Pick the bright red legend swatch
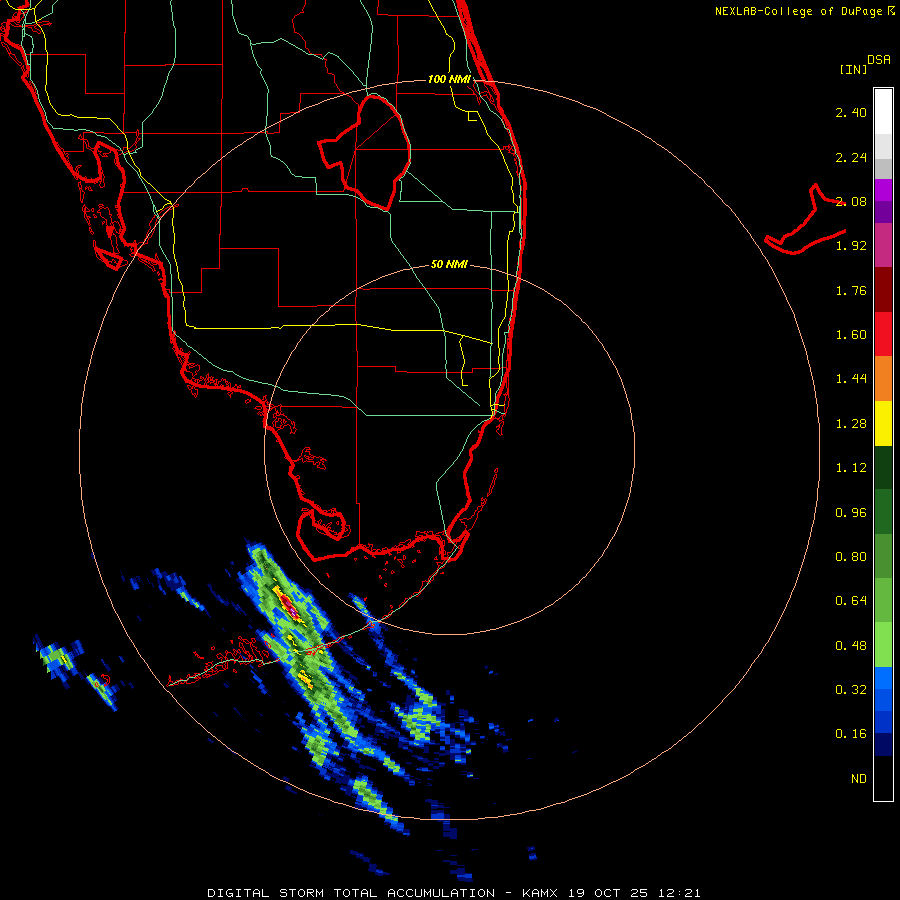 point(883,334)
